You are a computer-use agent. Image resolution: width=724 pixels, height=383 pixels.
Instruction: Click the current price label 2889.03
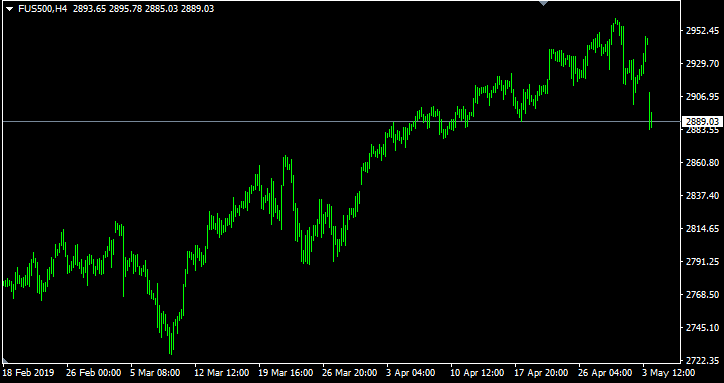[x=703, y=121]
